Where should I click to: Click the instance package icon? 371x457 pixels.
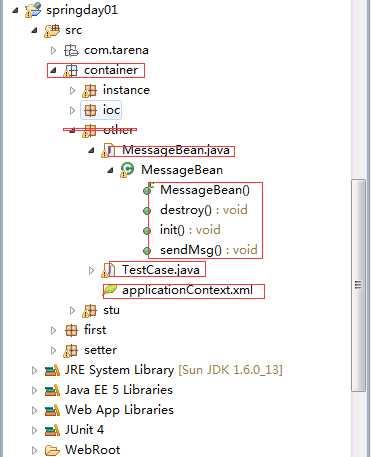click(89, 90)
